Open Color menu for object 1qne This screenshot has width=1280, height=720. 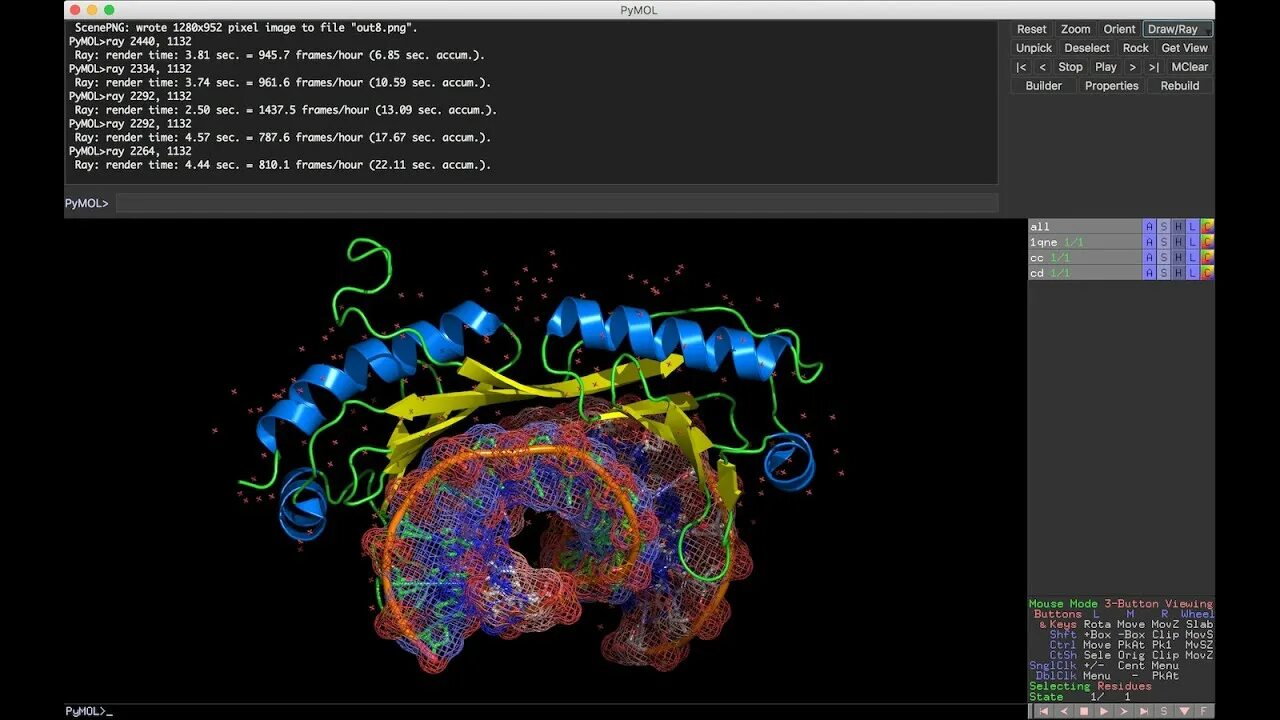(1207, 242)
